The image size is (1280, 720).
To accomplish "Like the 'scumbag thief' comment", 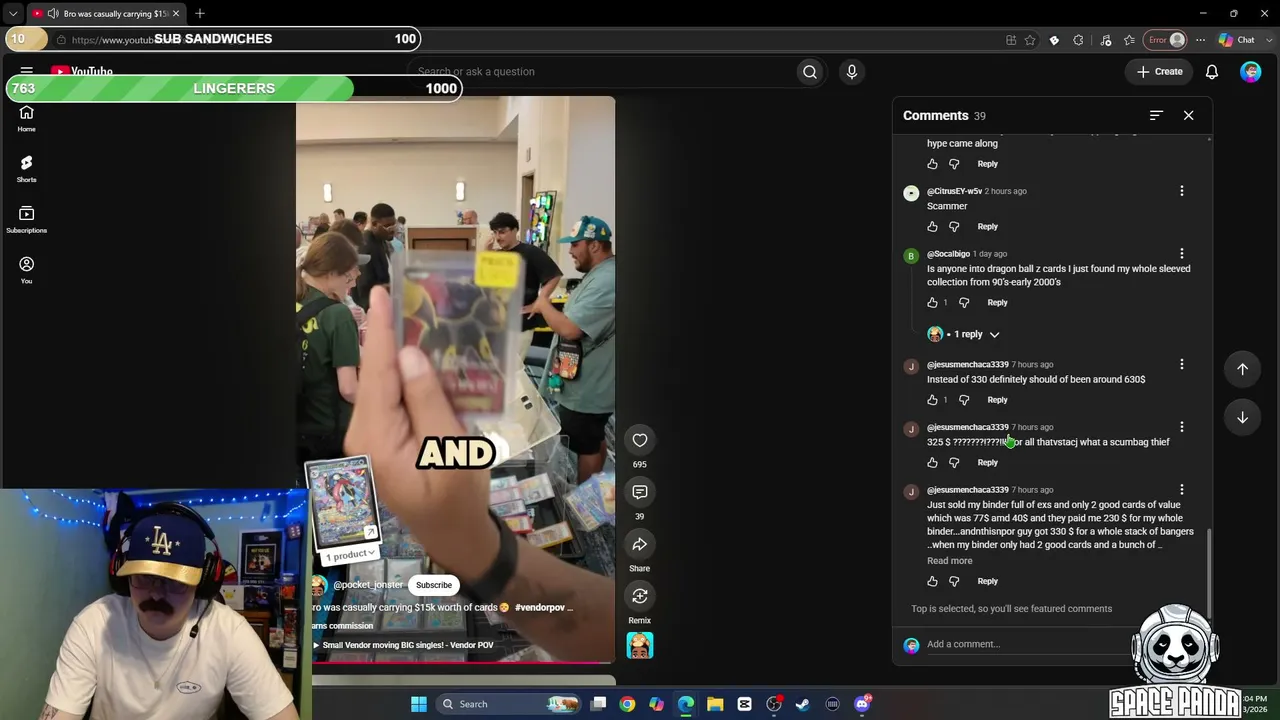I will [933, 463].
